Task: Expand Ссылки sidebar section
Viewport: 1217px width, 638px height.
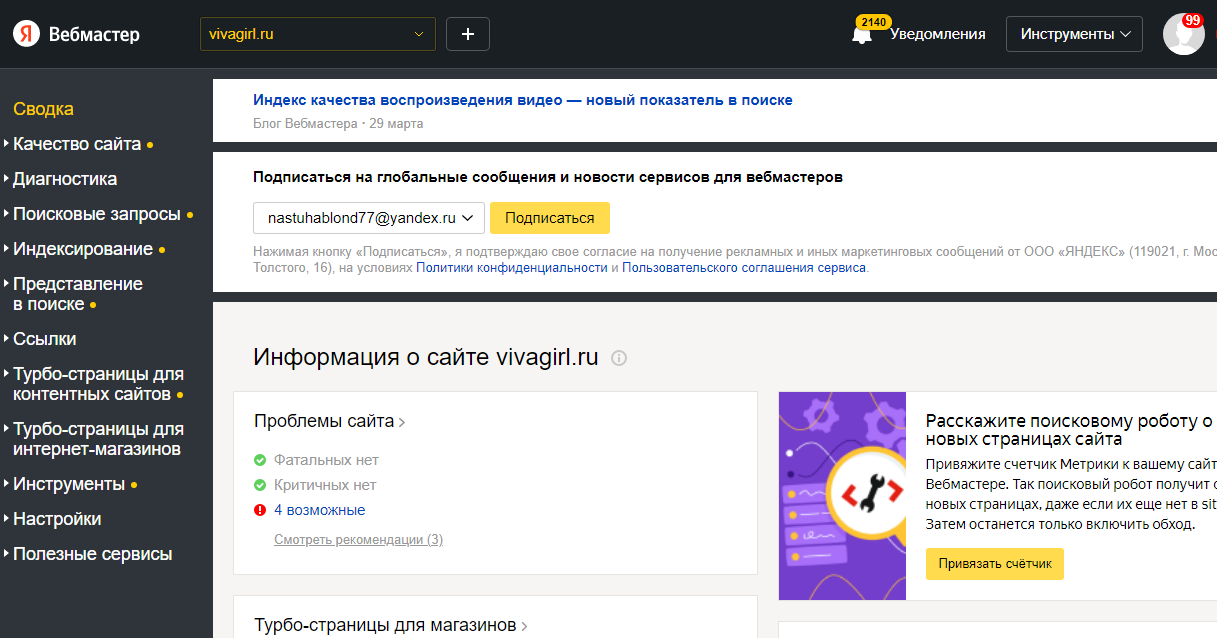Action: point(45,339)
